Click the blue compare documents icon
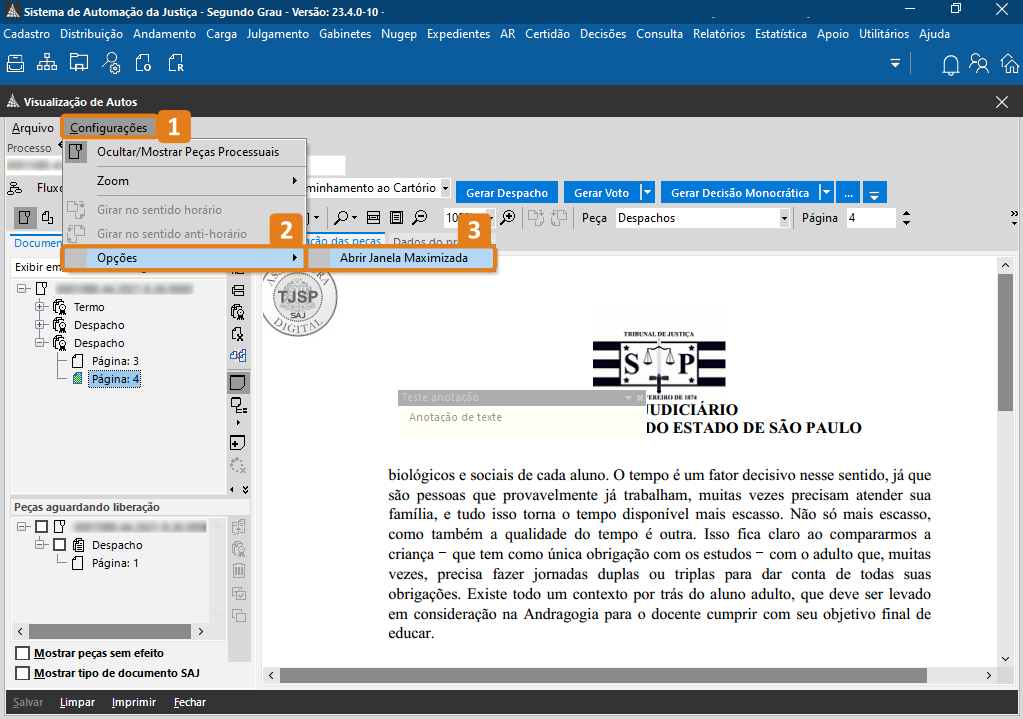Screen dimensions: 1023x719 pos(238,356)
